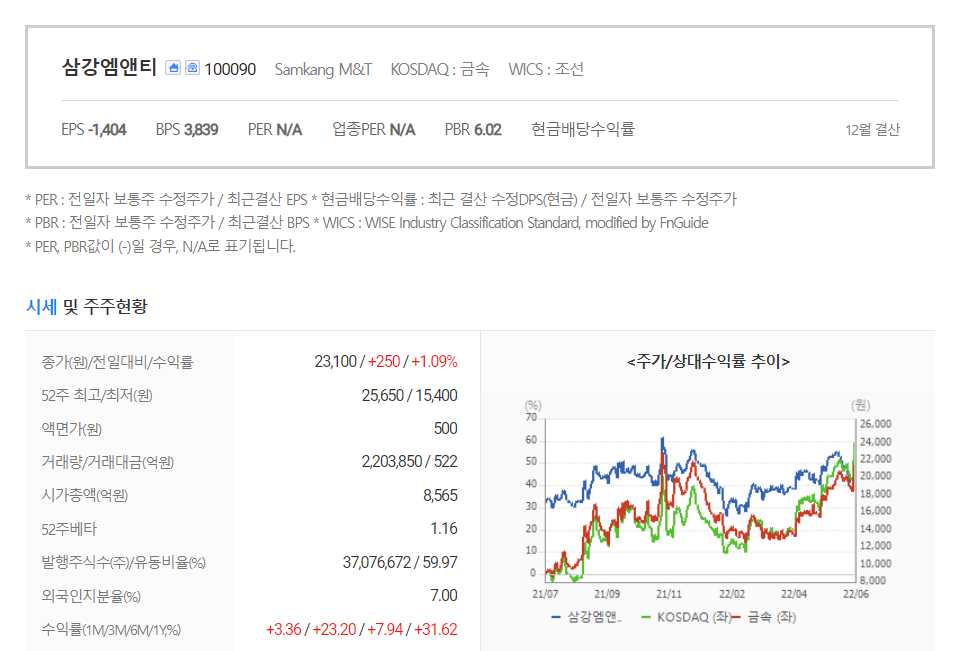Toggle the 삼강엠앤.. legend entry
The height and width of the screenshot is (651, 955).
586,617
